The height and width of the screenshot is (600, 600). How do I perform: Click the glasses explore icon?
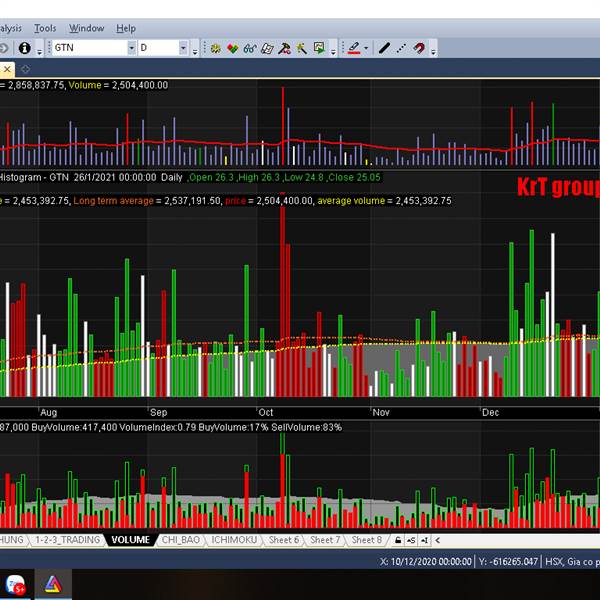pyautogui.click(x=250, y=47)
